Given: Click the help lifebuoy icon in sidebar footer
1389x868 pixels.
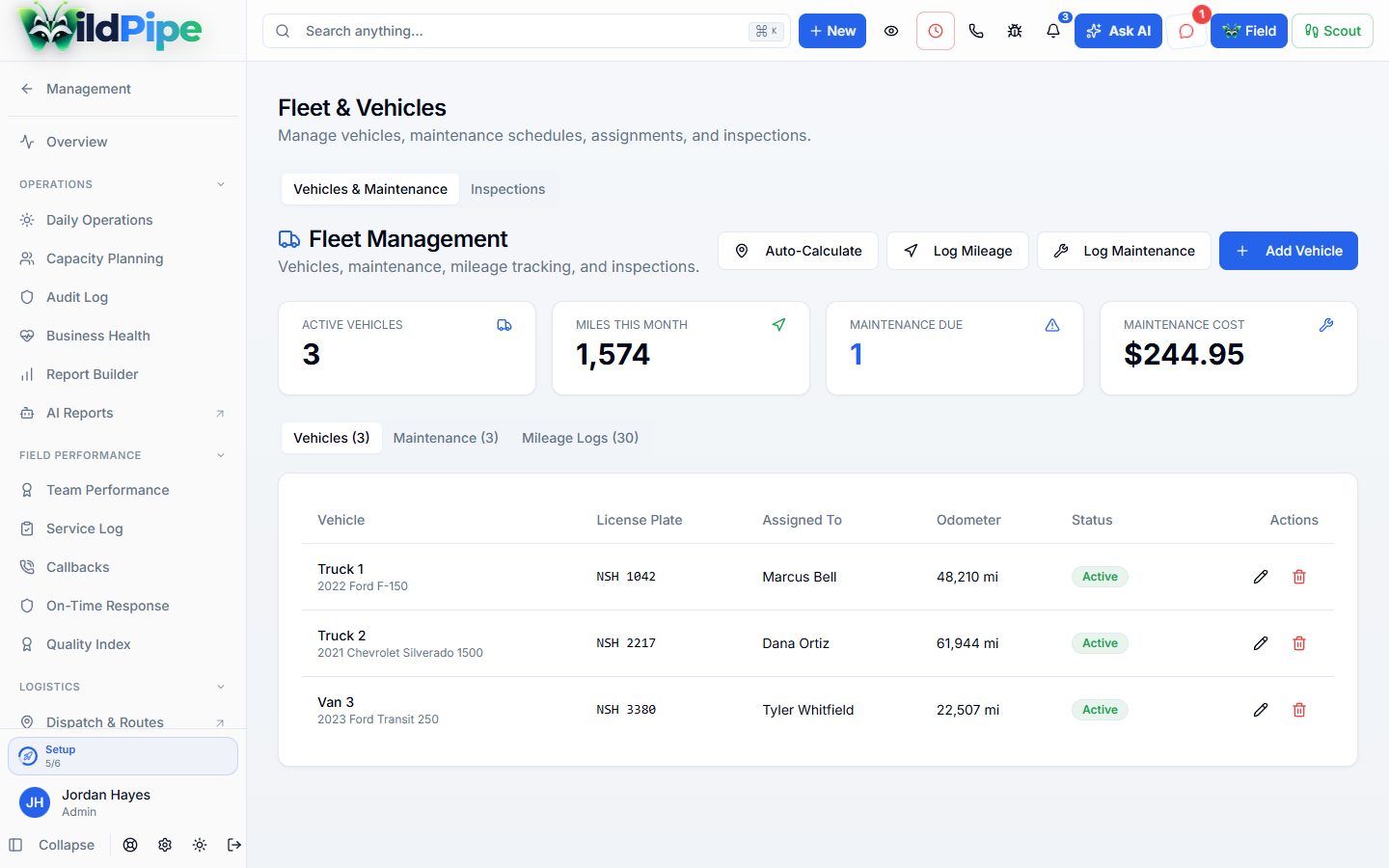Looking at the screenshot, I should tap(130, 845).
